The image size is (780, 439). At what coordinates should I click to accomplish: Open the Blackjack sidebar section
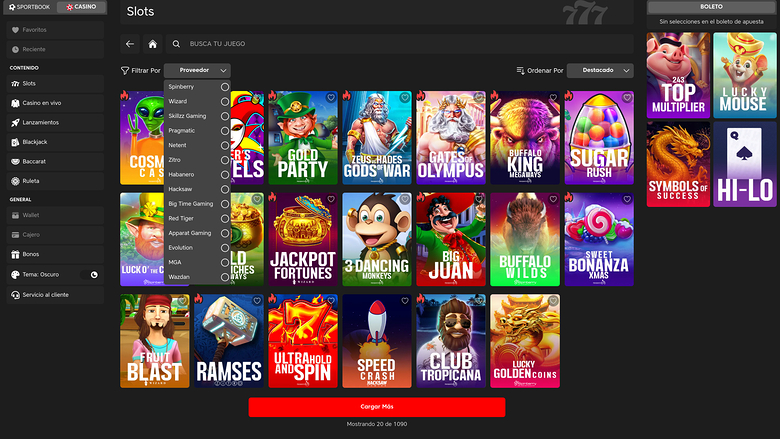(35, 142)
